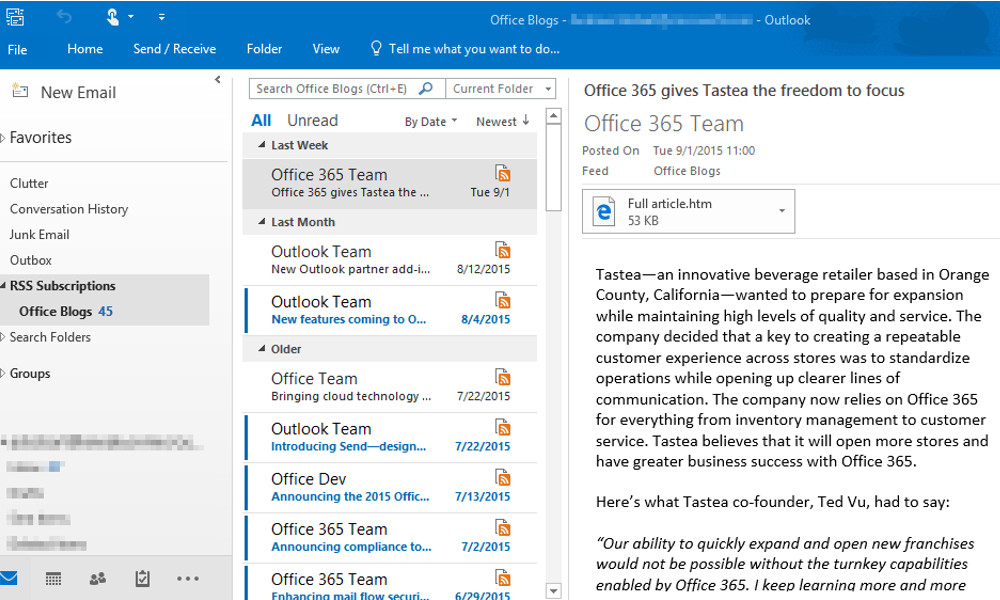Open Office 365 Team message dated Tue 9/1
Screen dimensions: 1000x600
coord(390,184)
